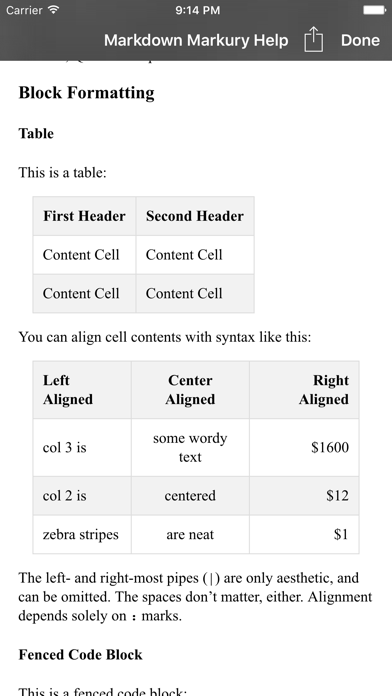Image resolution: width=392 pixels, height=696 pixels.
Task: Tap the battery indicator icon
Action: (x=374, y=10)
